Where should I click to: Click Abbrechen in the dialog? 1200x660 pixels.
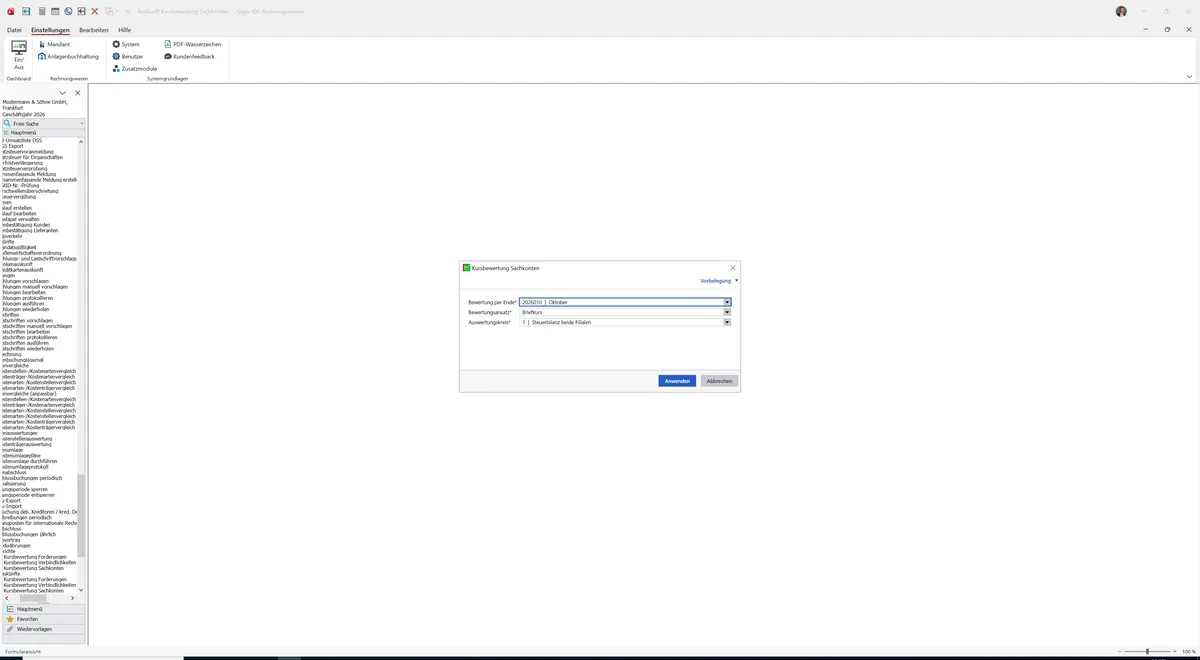[719, 381]
